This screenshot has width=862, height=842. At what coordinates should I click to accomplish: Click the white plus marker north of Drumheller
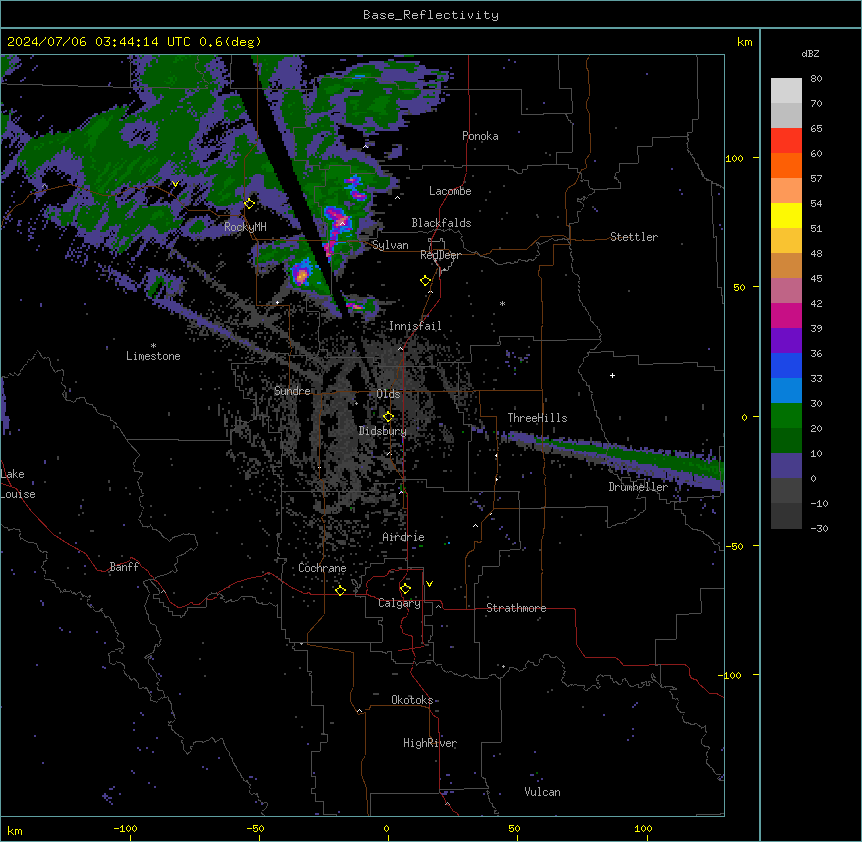click(x=612, y=375)
